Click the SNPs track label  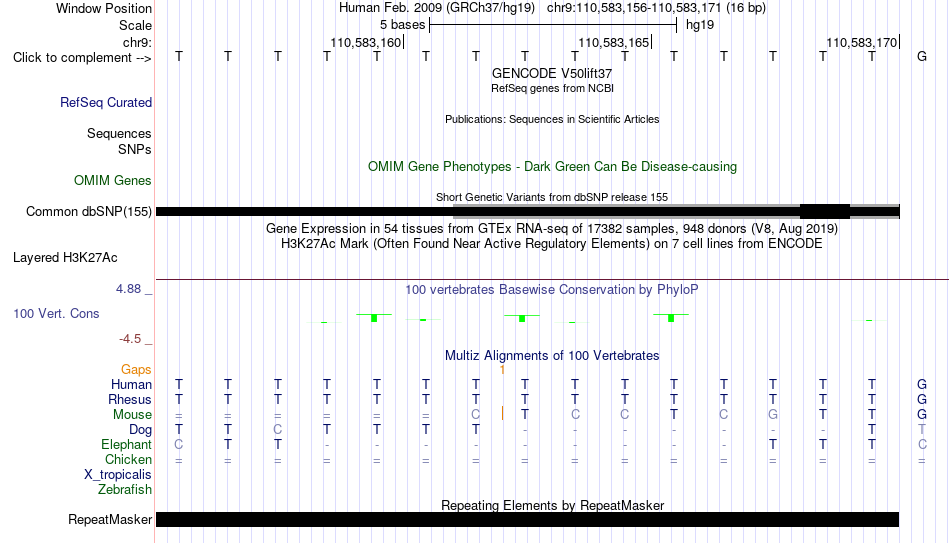click(135, 149)
